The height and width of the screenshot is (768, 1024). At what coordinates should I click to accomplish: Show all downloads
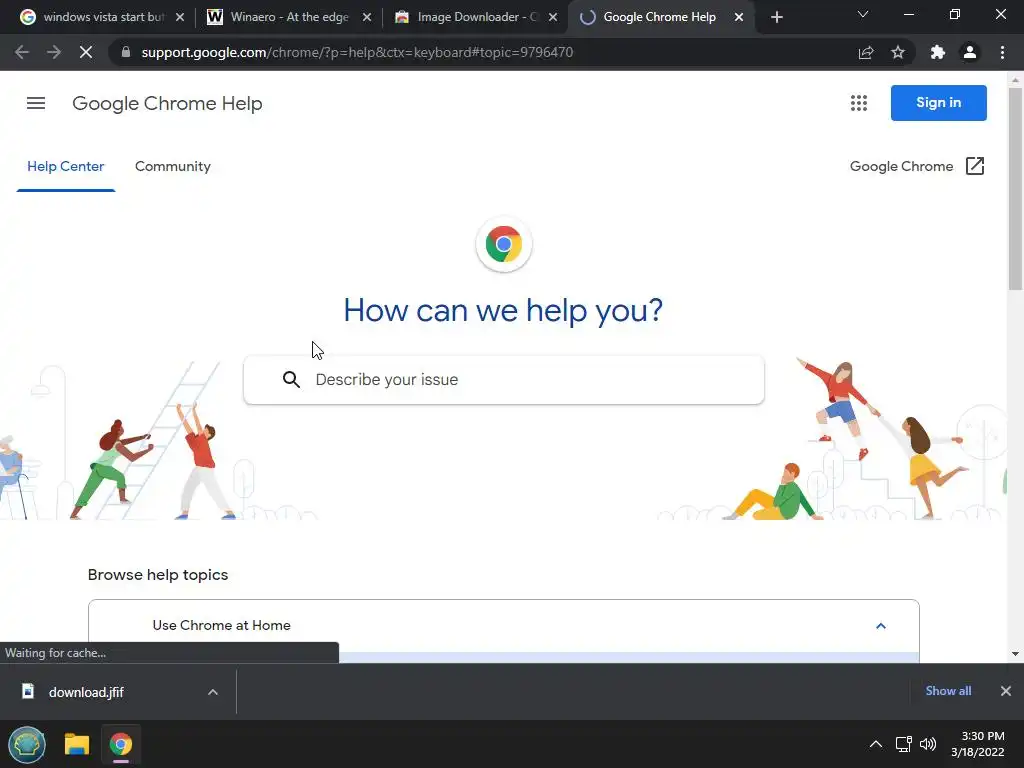click(x=948, y=691)
